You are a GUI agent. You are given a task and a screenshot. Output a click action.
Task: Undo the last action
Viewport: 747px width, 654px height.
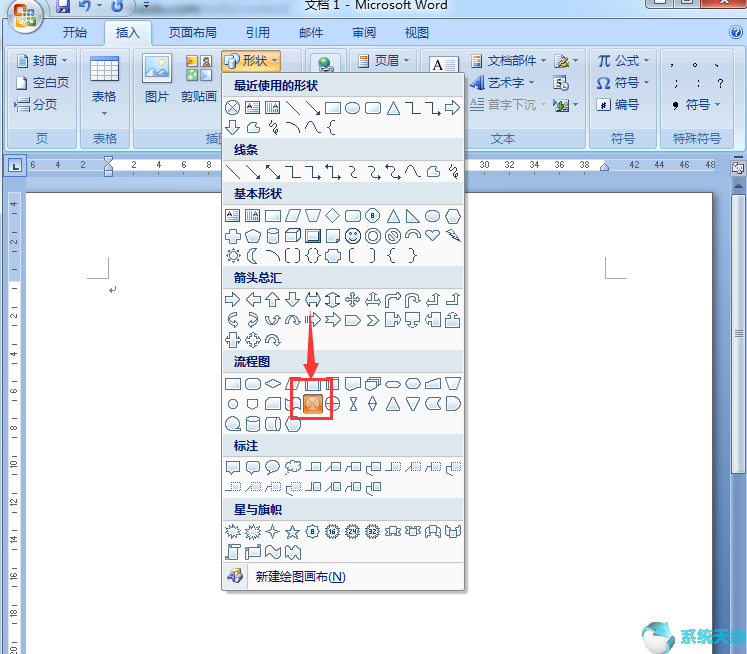(x=85, y=6)
